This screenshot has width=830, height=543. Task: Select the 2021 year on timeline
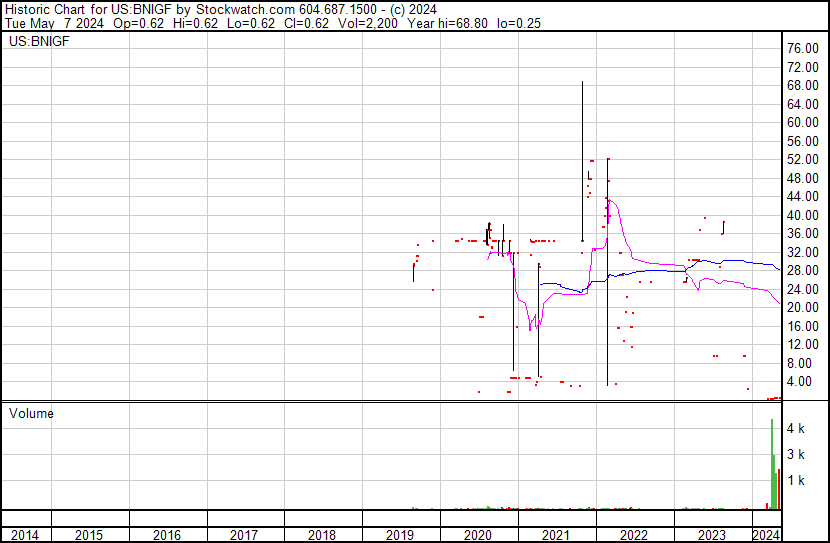tap(557, 535)
